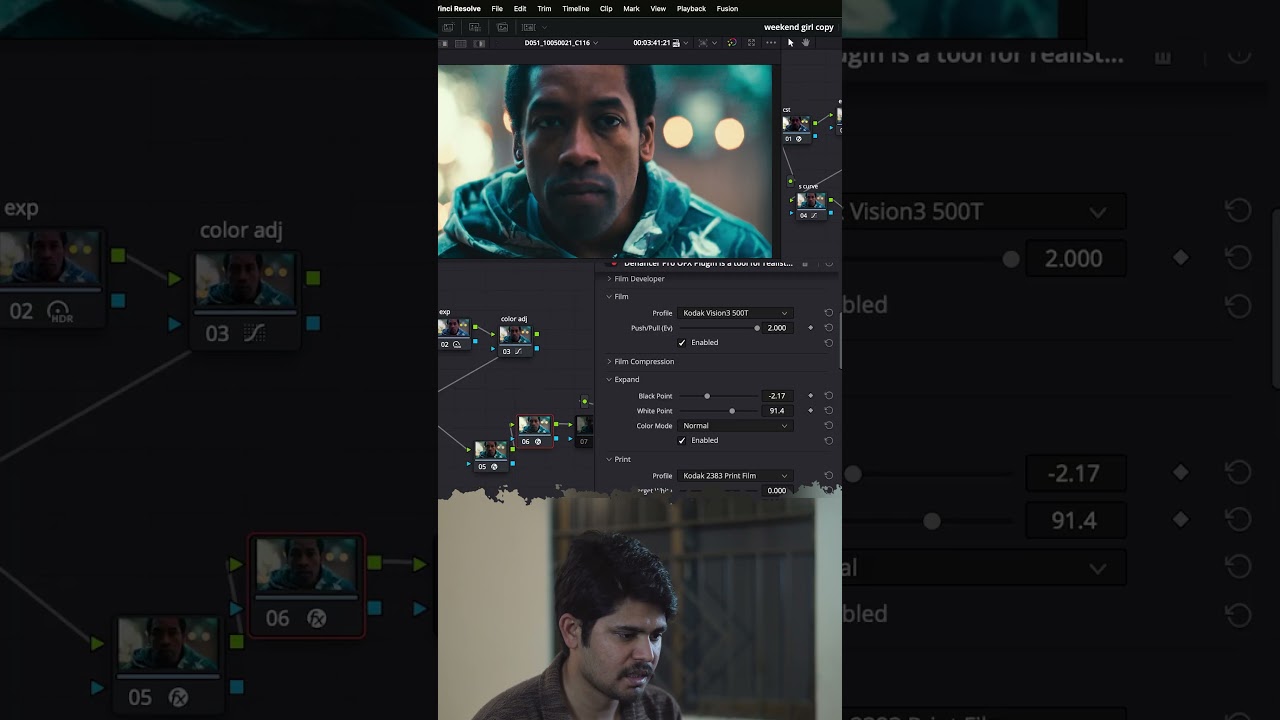Select the pointer arrow tool in viewer toolbar
The width and height of the screenshot is (1280, 720).
coord(790,43)
